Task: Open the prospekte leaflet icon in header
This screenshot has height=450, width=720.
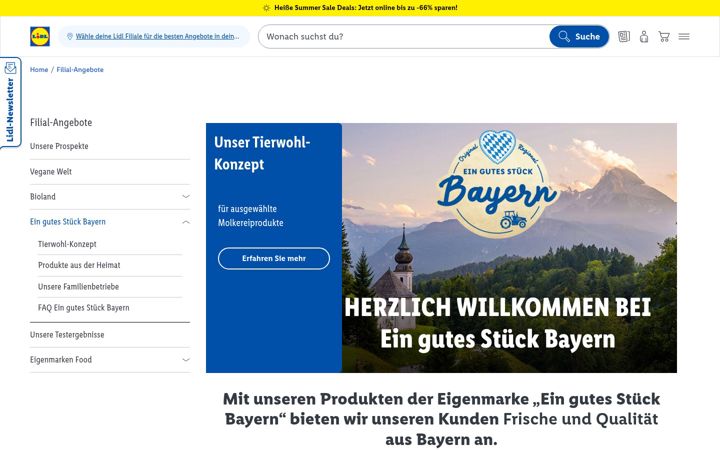Action: [x=624, y=36]
